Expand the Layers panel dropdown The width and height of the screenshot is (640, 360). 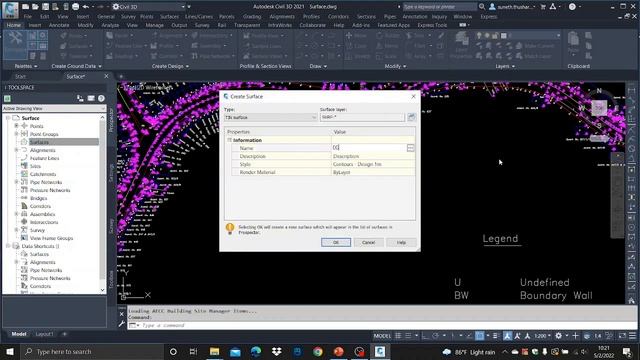click(505, 66)
